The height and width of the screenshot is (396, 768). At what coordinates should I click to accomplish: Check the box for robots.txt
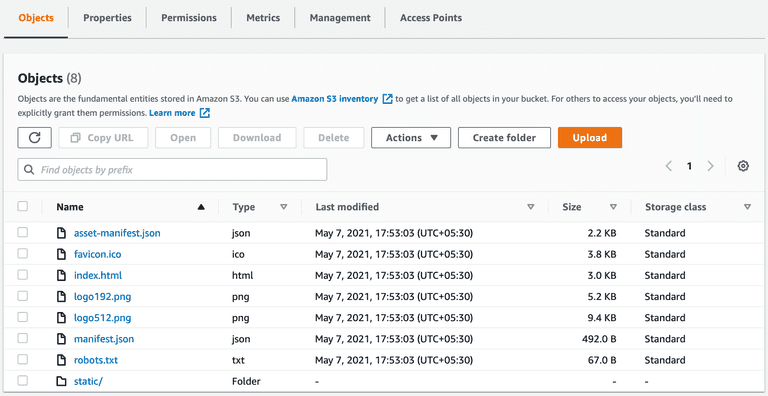coord(23,359)
